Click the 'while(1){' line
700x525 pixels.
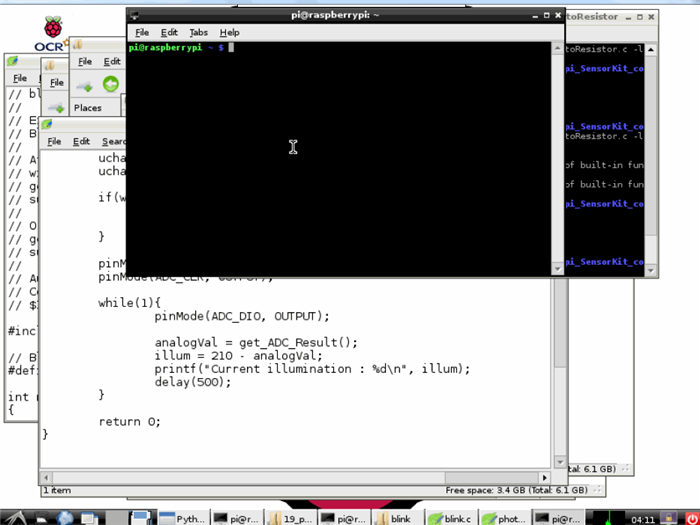pyautogui.click(x=129, y=303)
